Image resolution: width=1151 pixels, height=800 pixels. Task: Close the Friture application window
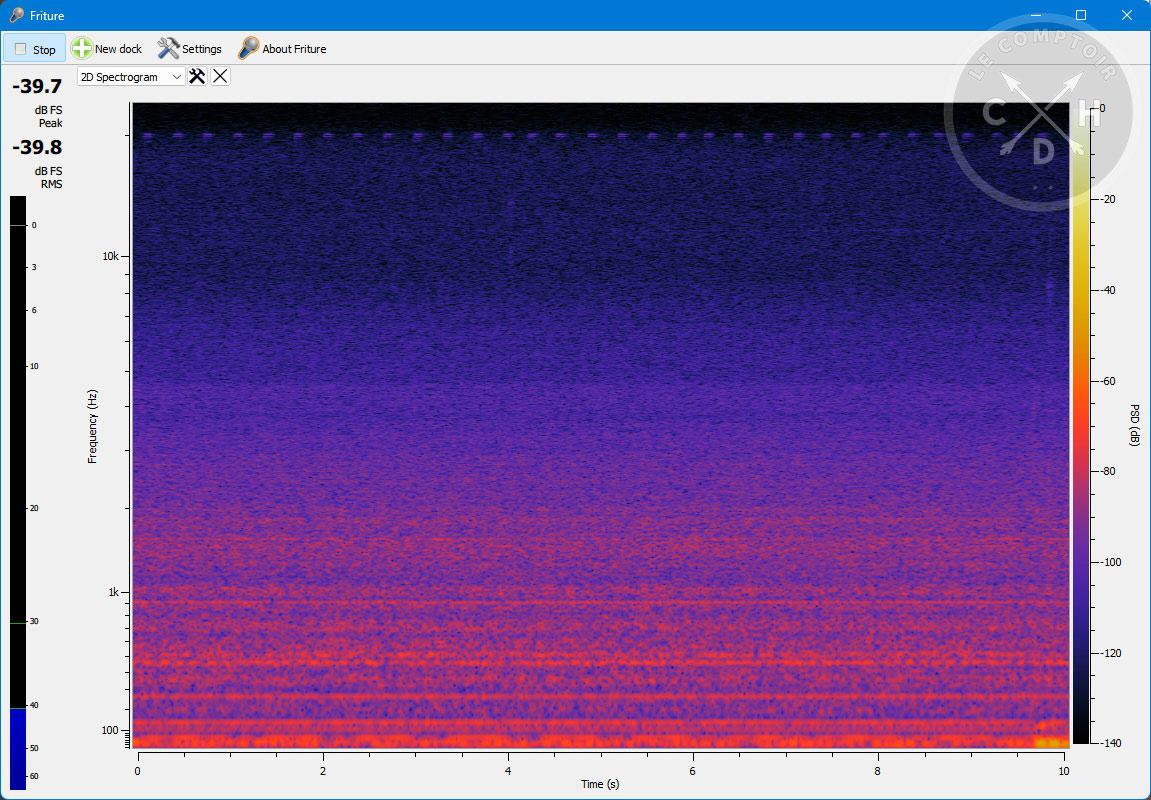(x=1127, y=15)
